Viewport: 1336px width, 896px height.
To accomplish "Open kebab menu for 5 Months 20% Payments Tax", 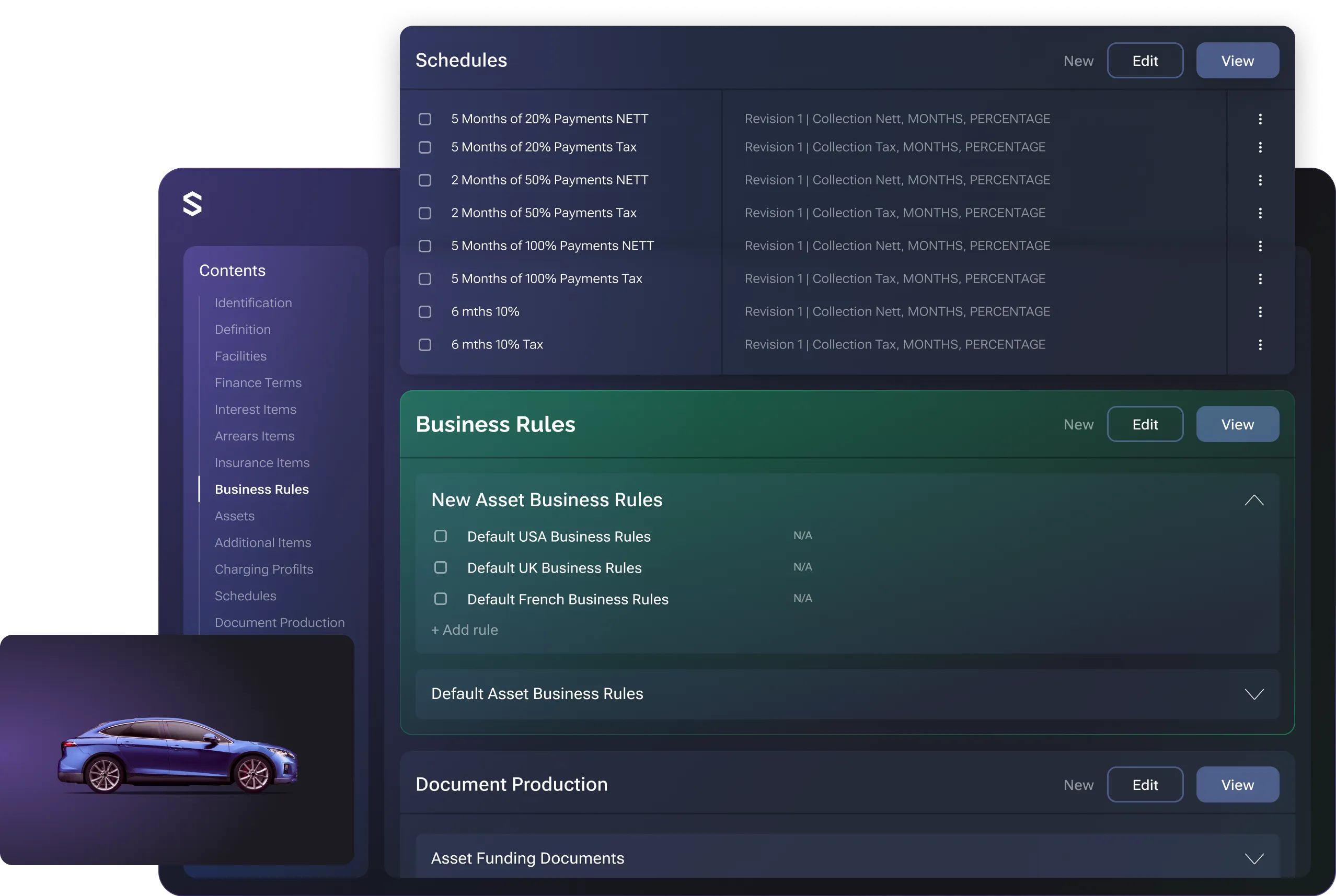I will [x=1260, y=147].
